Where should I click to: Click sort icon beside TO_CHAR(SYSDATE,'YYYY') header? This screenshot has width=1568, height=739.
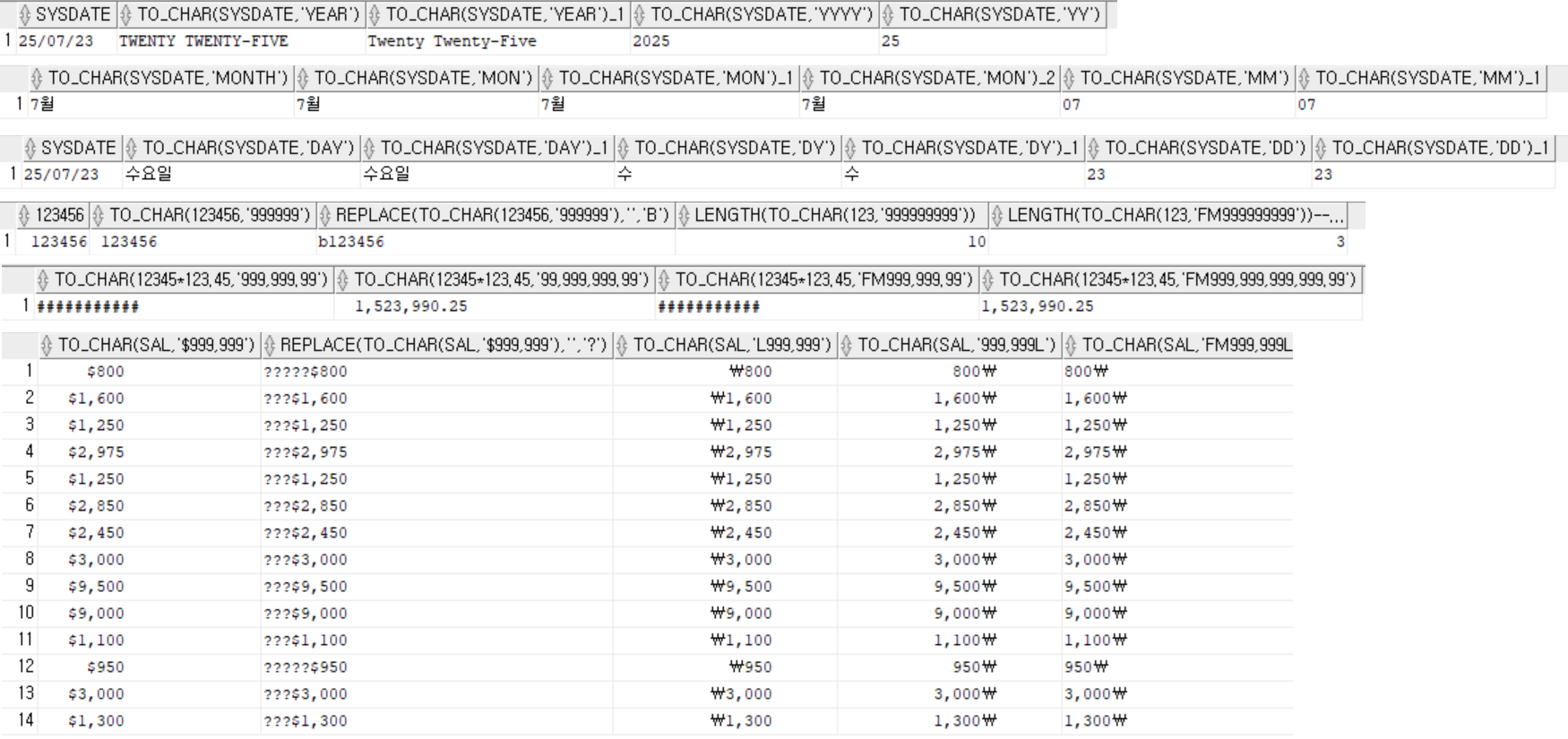640,14
